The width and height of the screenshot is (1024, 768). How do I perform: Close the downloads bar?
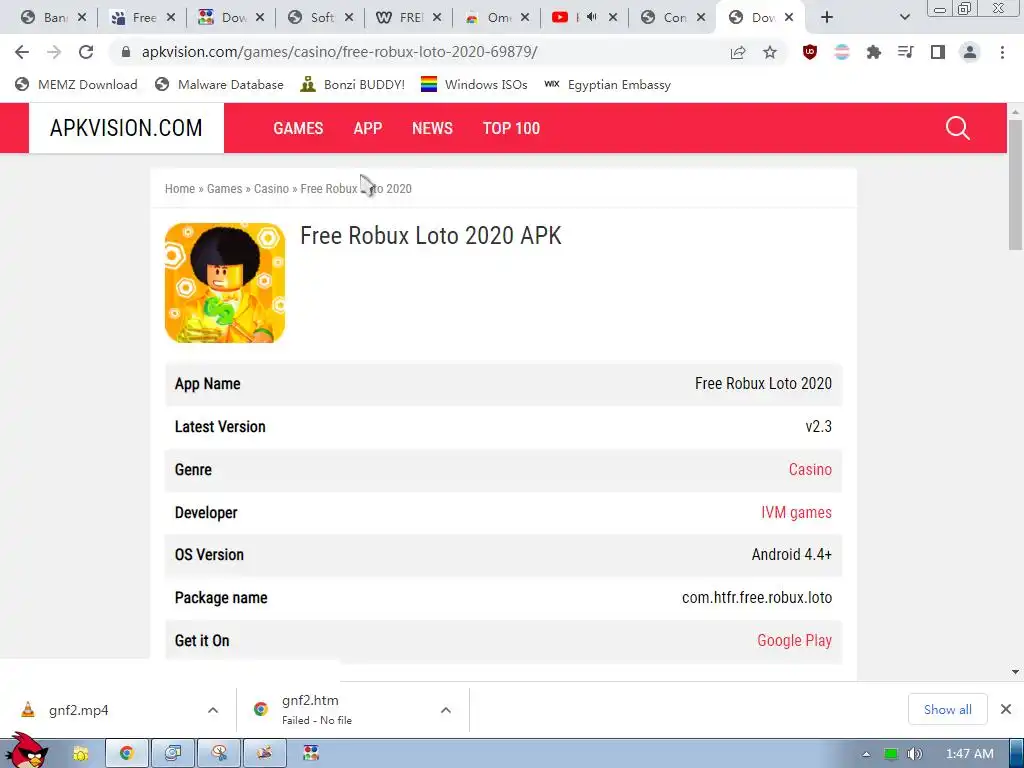point(1006,709)
